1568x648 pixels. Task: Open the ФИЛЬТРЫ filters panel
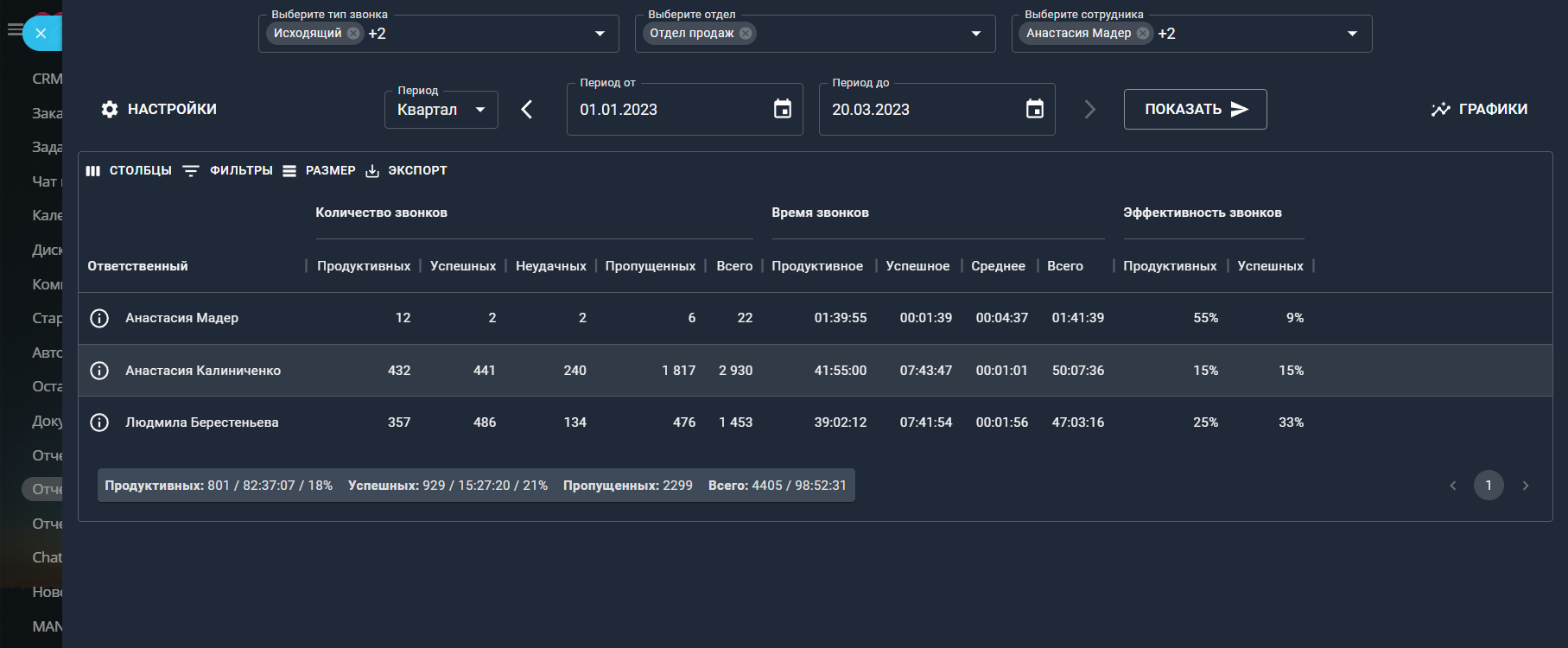click(x=229, y=171)
